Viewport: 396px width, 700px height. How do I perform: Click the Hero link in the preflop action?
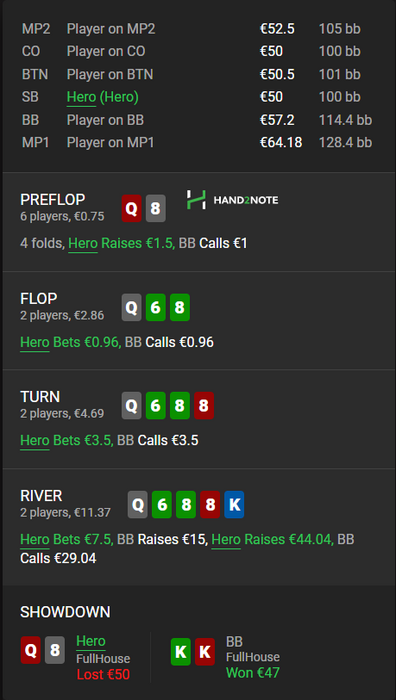click(83, 244)
